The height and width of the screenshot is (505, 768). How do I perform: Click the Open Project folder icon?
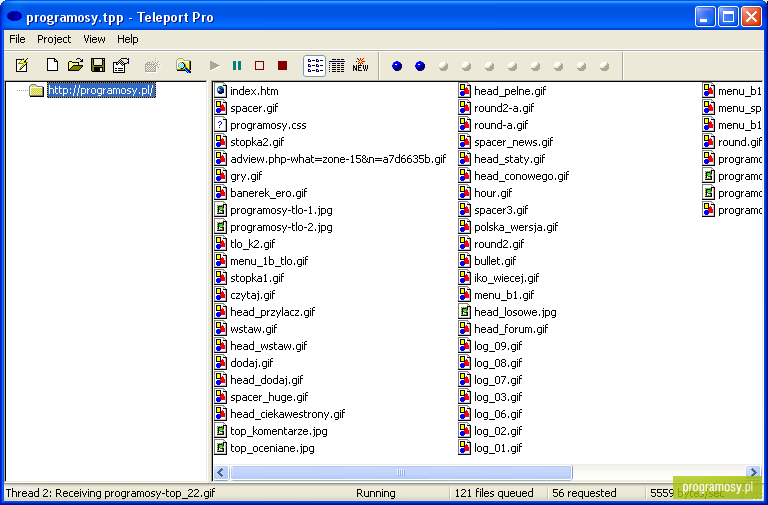[x=75, y=65]
